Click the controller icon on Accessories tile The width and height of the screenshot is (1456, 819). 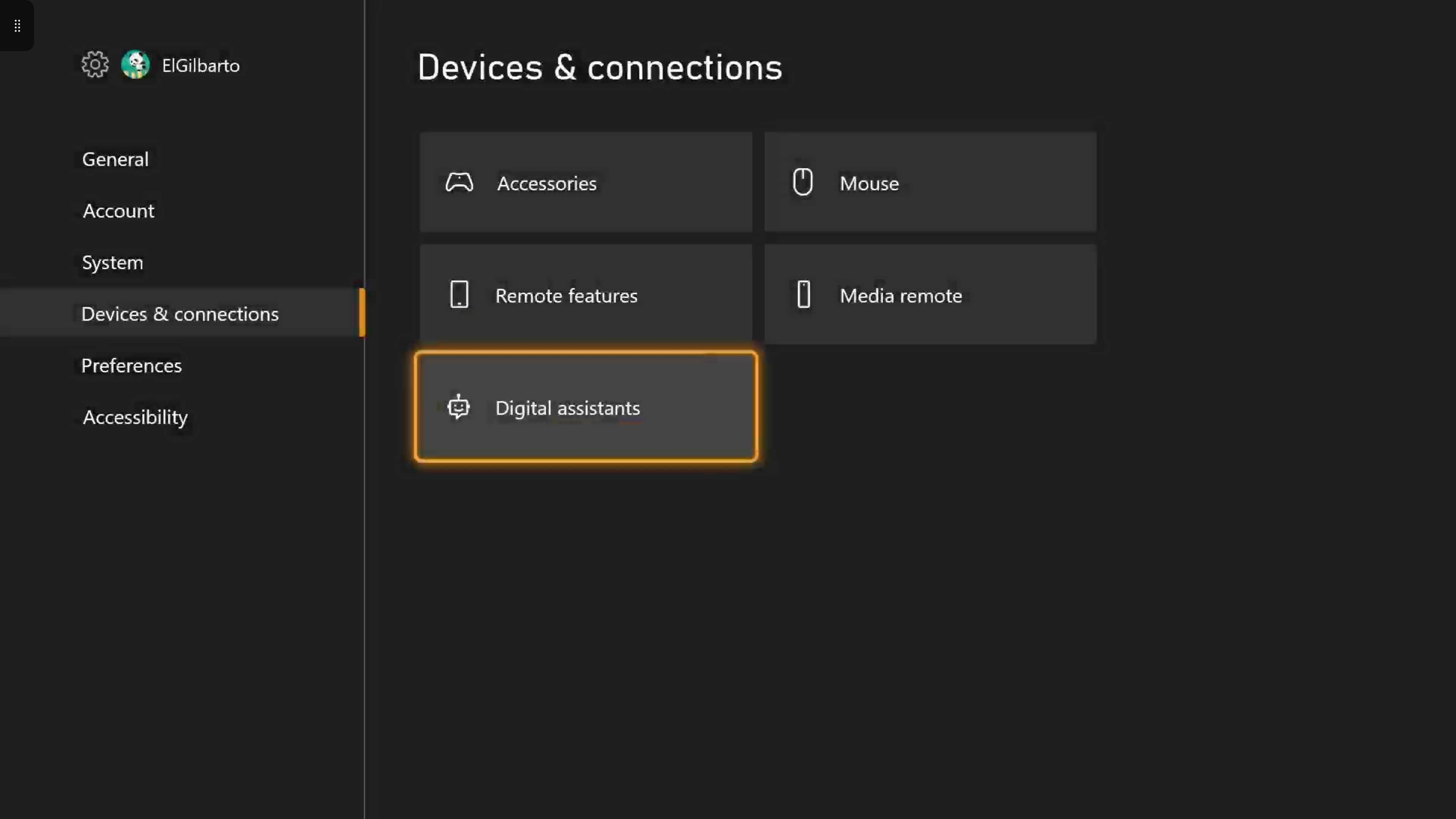coord(459,182)
